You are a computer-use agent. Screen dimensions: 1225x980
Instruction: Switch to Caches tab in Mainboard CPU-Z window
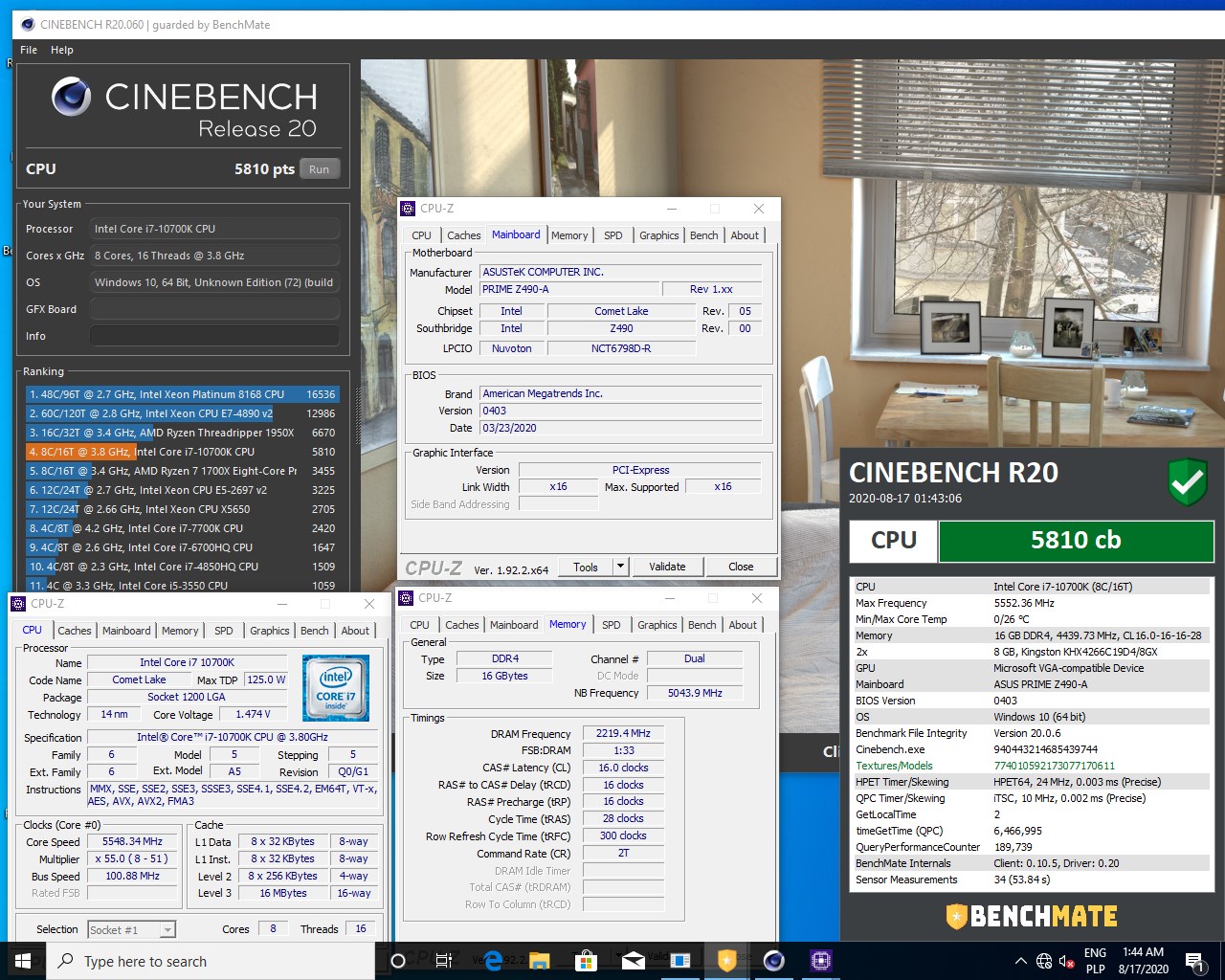[x=463, y=235]
